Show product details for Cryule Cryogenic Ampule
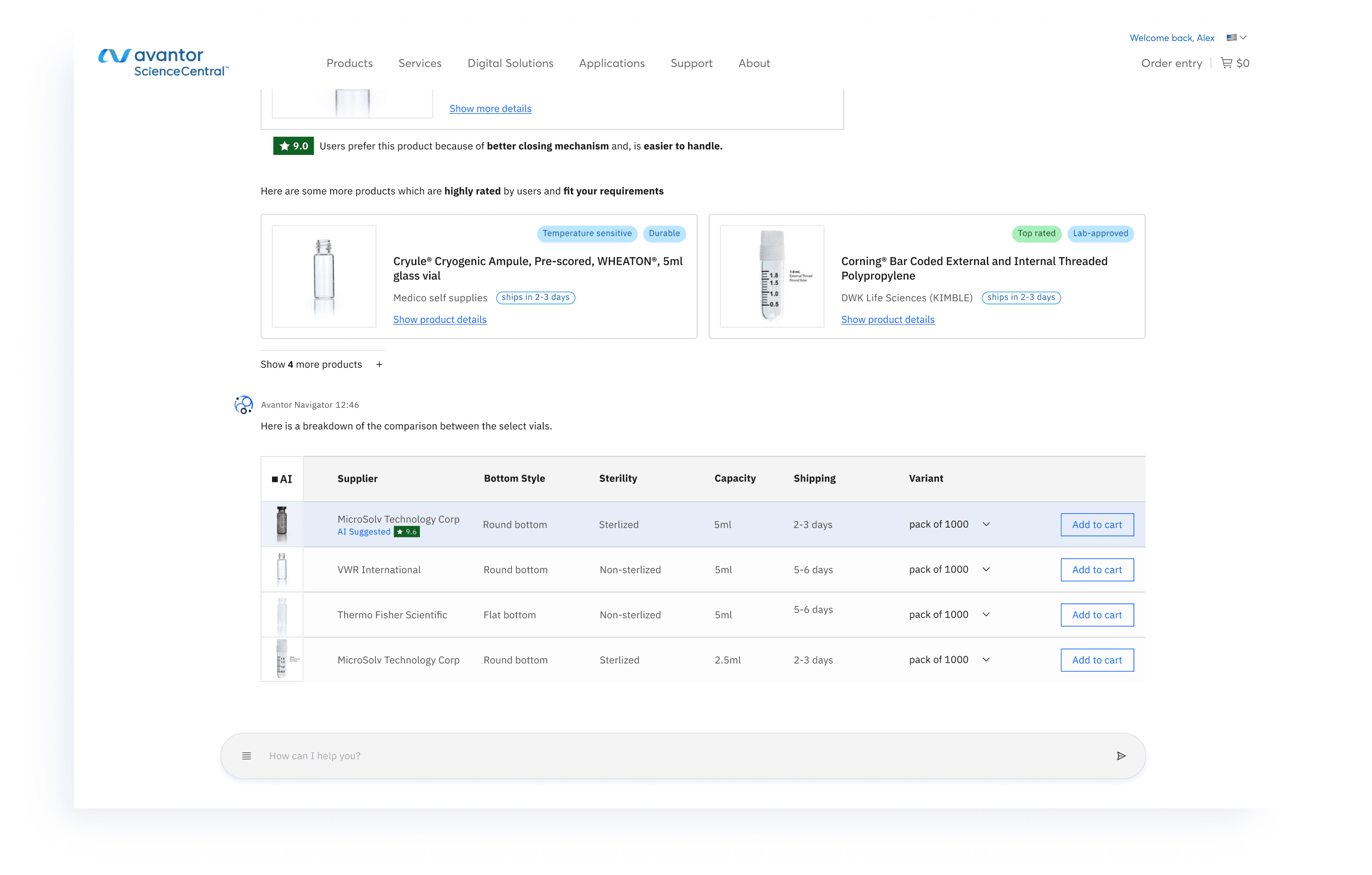 [x=439, y=320]
